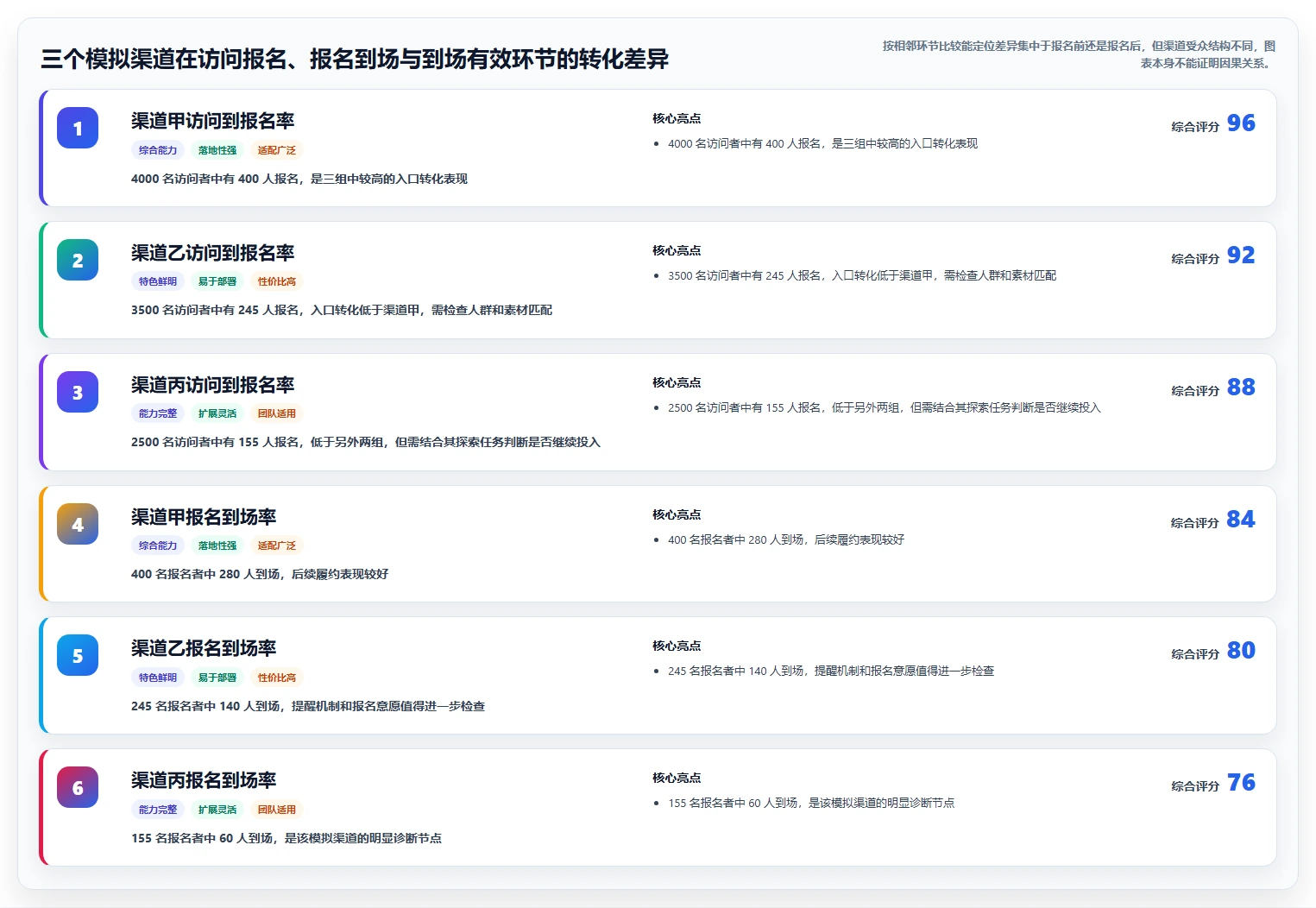The image size is (1316, 908).
Task: Select 能力完整 tag in 渠道丙报名到场率 card
Action: [158, 810]
